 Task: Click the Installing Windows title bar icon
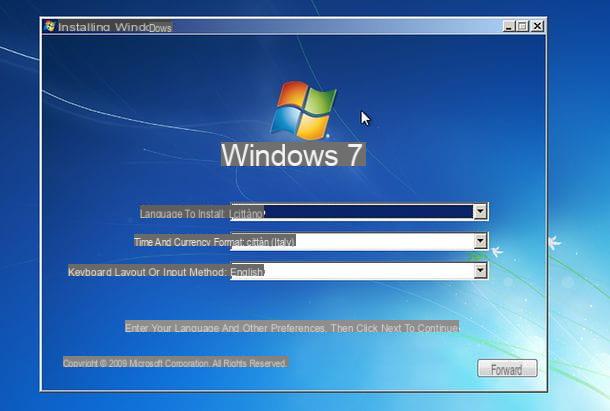(x=49, y=26)
